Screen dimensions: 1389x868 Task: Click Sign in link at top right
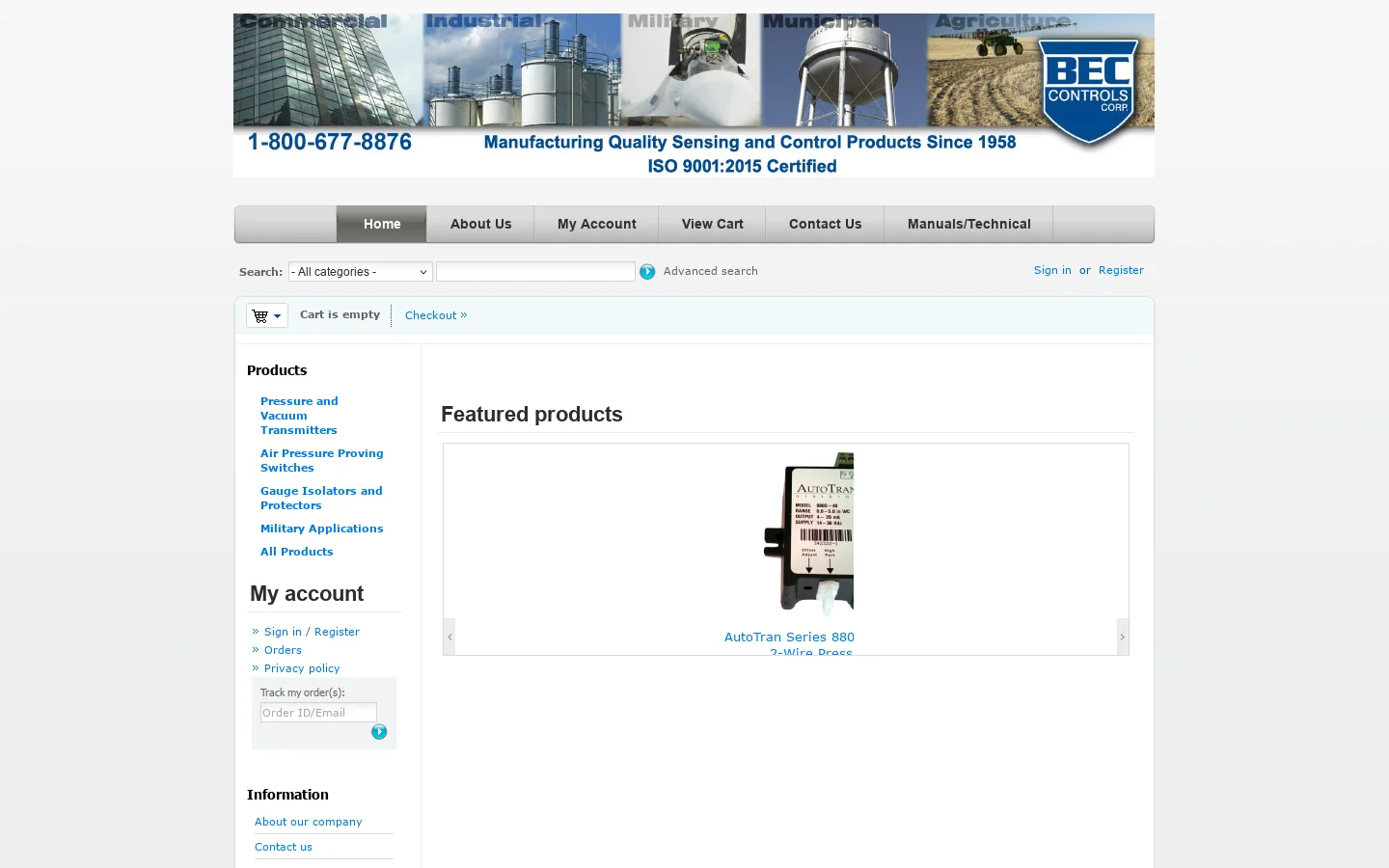pyautogui.click(x=1052, y=270)
